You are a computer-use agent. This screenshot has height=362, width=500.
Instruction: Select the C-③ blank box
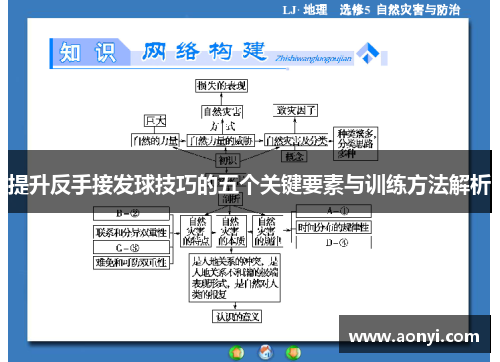point(131,248)
